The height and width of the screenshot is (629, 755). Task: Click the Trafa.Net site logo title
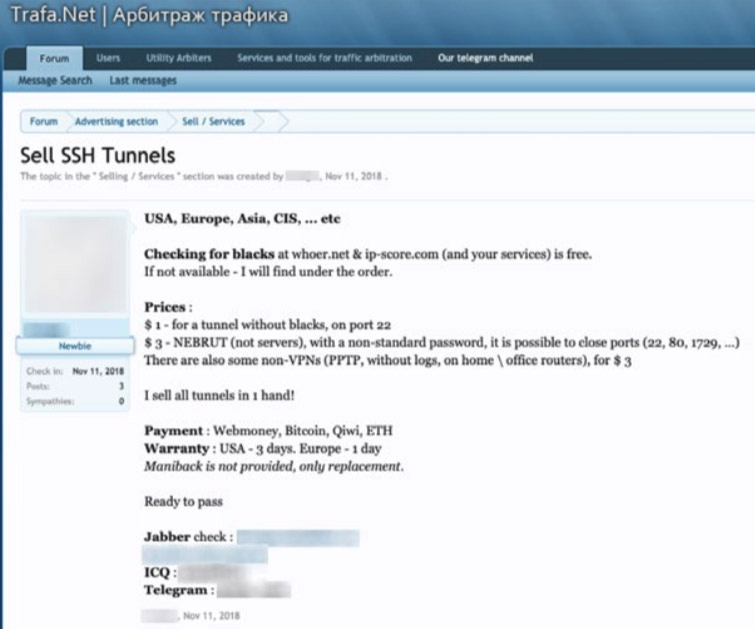coord(148,17)
